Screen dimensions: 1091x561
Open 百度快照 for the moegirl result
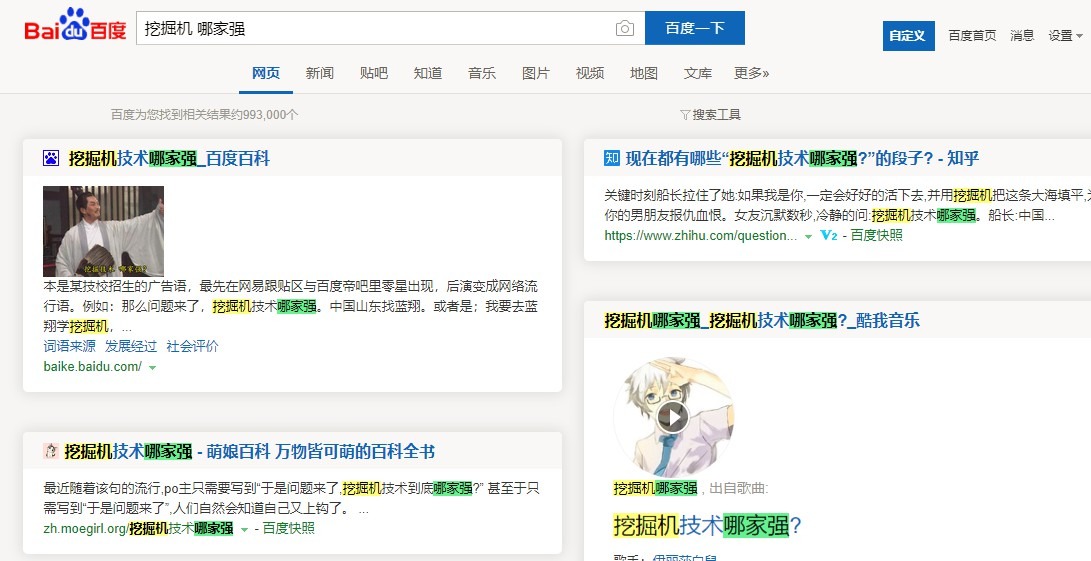[289, 528]
